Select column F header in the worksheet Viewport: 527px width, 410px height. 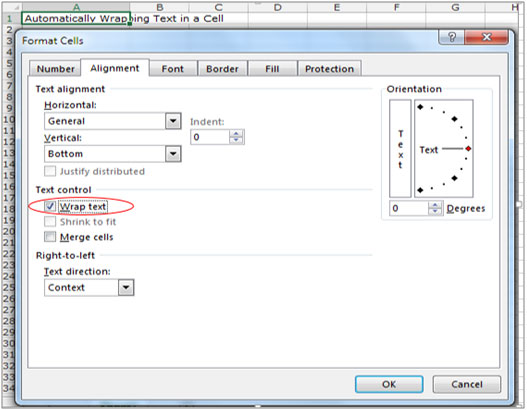coord(396,7)
